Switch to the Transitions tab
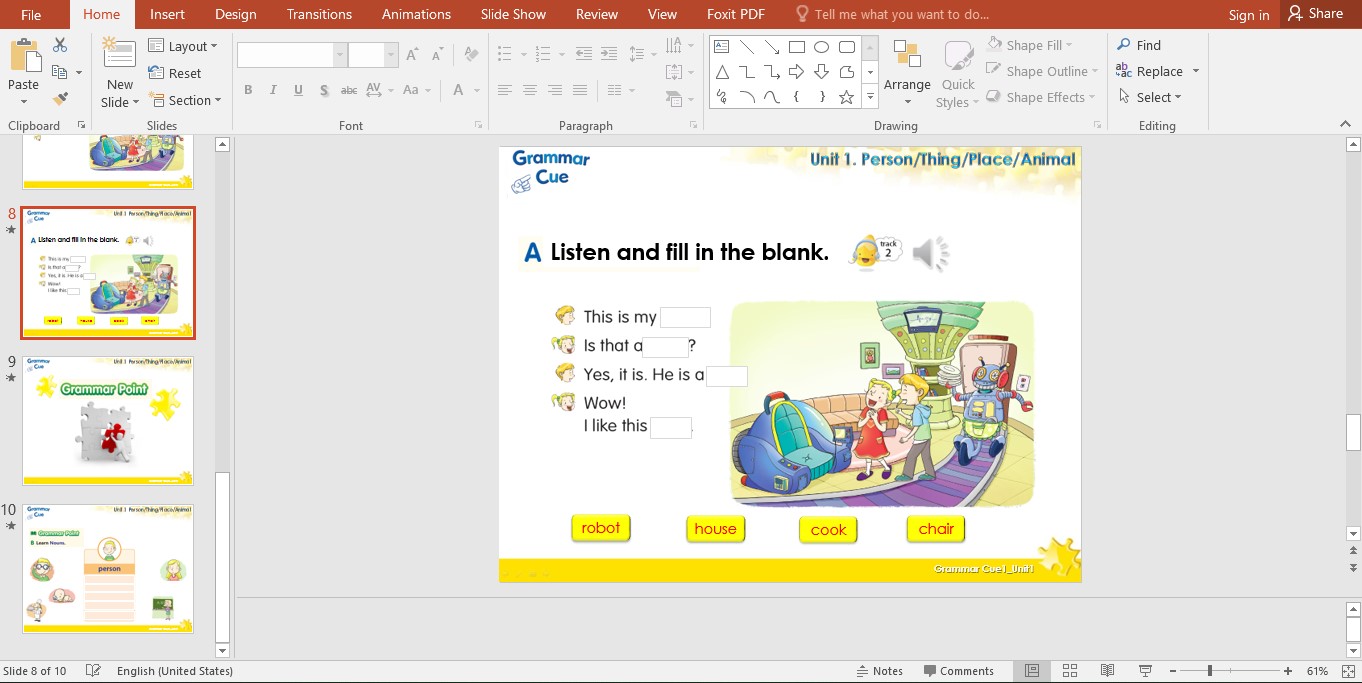This screenshot has width=1362, height=683. [x=319, y=14]
